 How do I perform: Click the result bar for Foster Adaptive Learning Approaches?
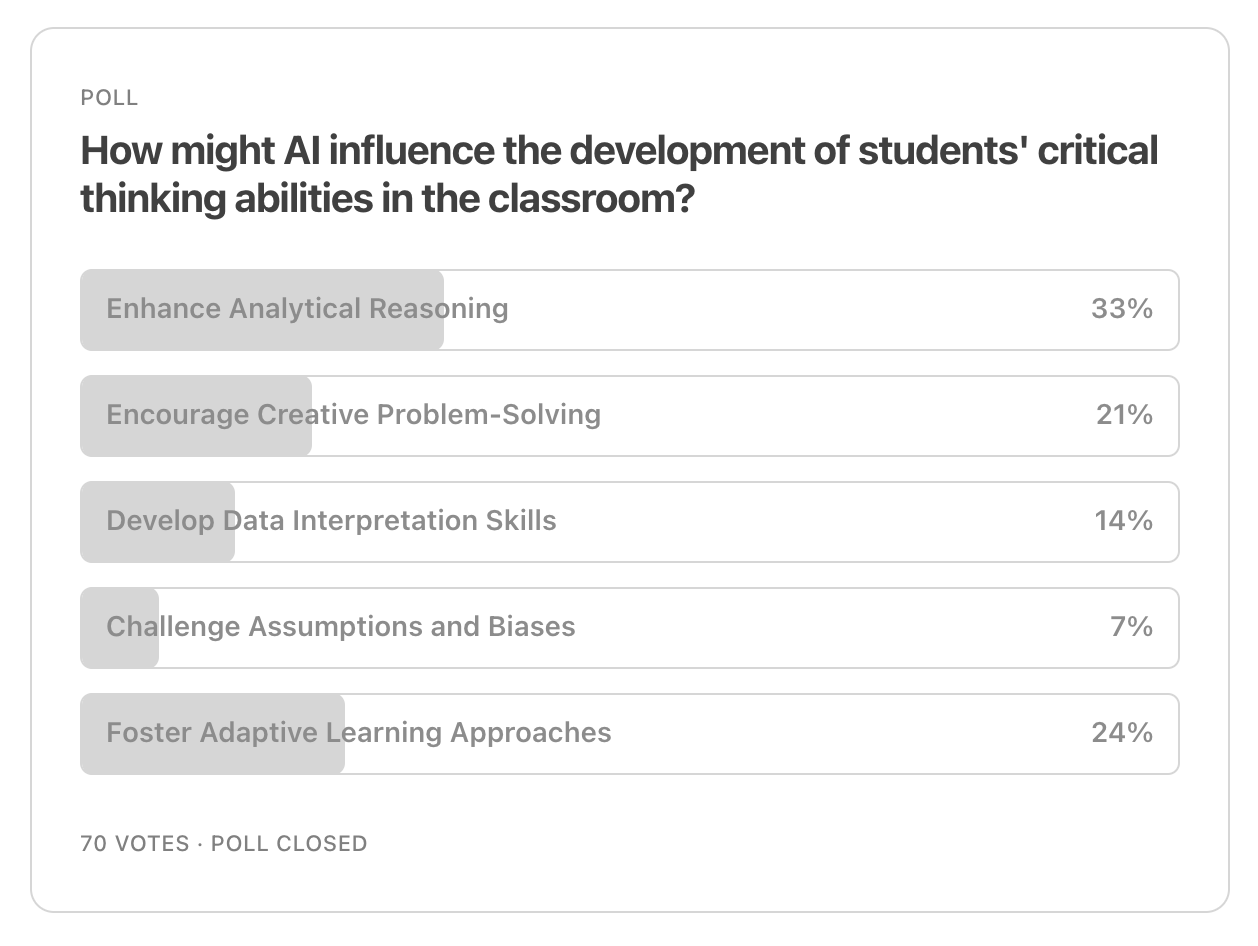[x=211, y=733]
